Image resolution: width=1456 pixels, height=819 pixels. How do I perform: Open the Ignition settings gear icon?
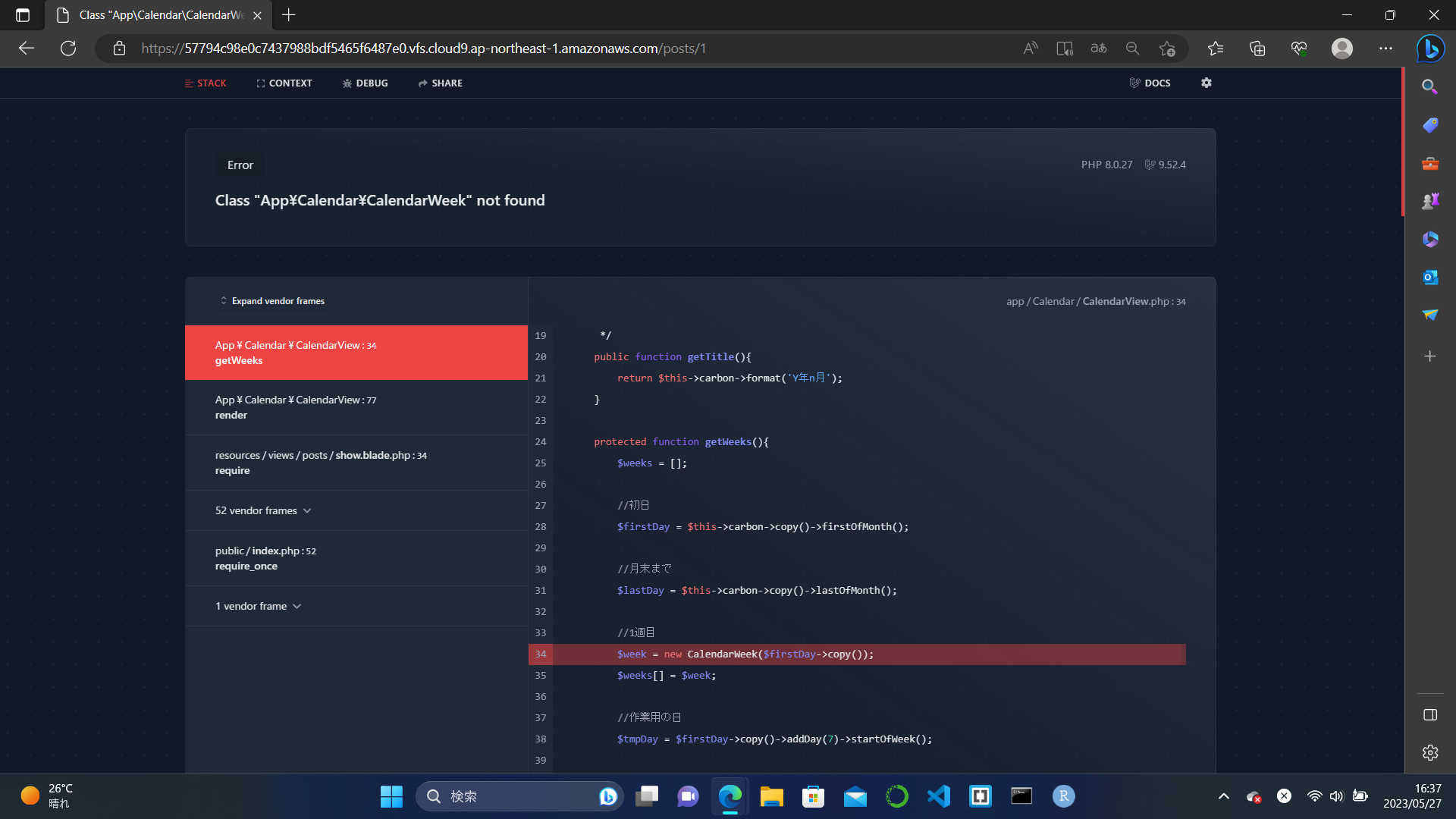(x=1207, y=83)
